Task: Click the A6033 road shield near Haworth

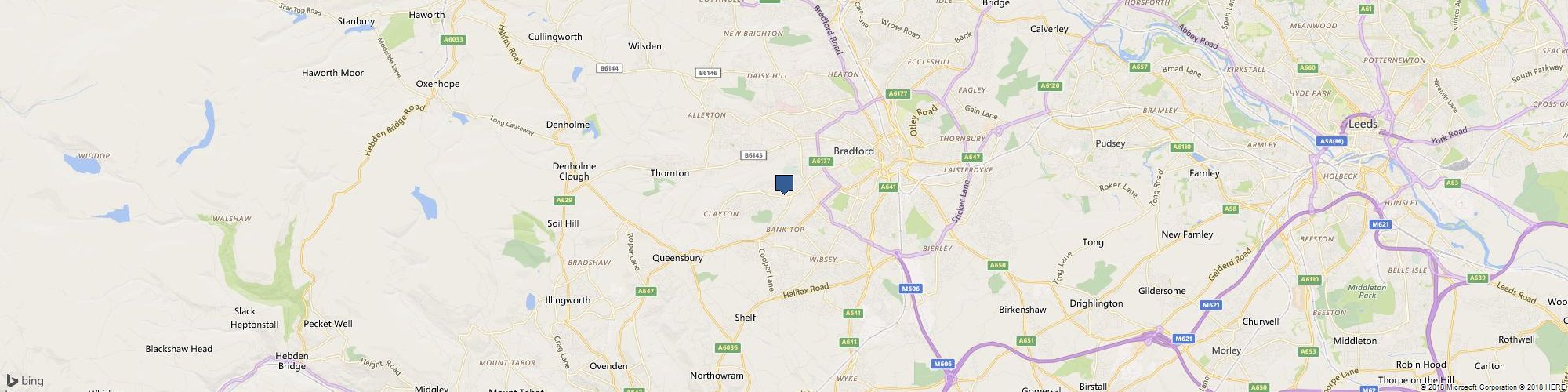Action: [453, 39]
